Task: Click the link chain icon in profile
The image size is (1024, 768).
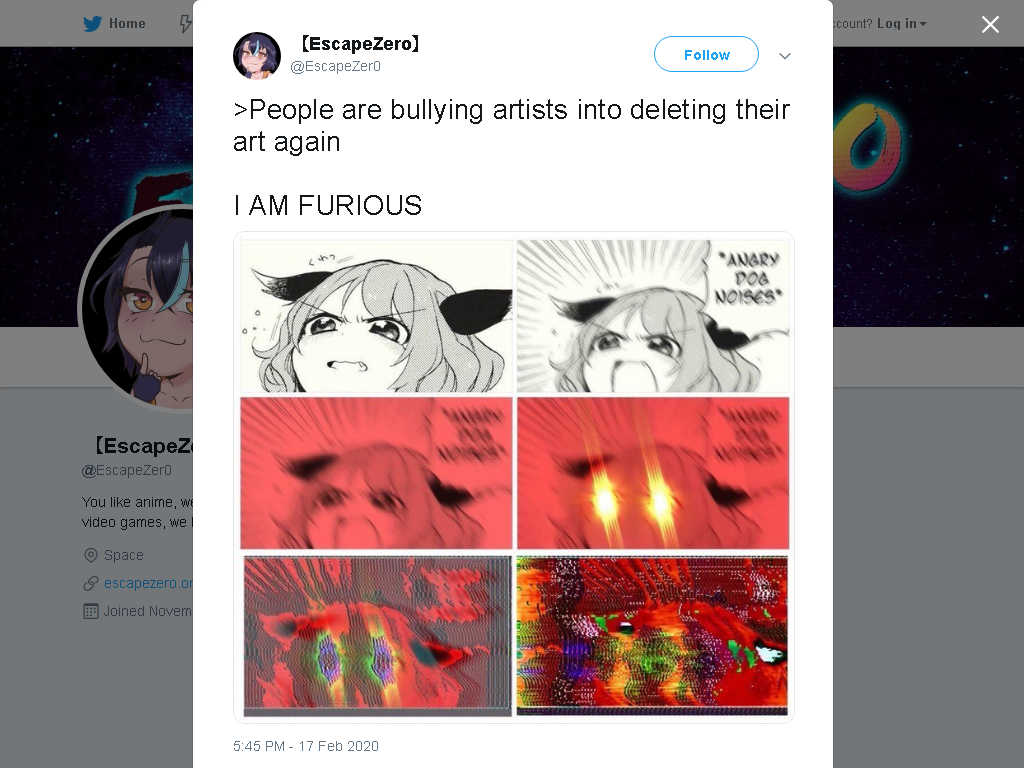Action: pyautogui.click(x=91, y=583)
